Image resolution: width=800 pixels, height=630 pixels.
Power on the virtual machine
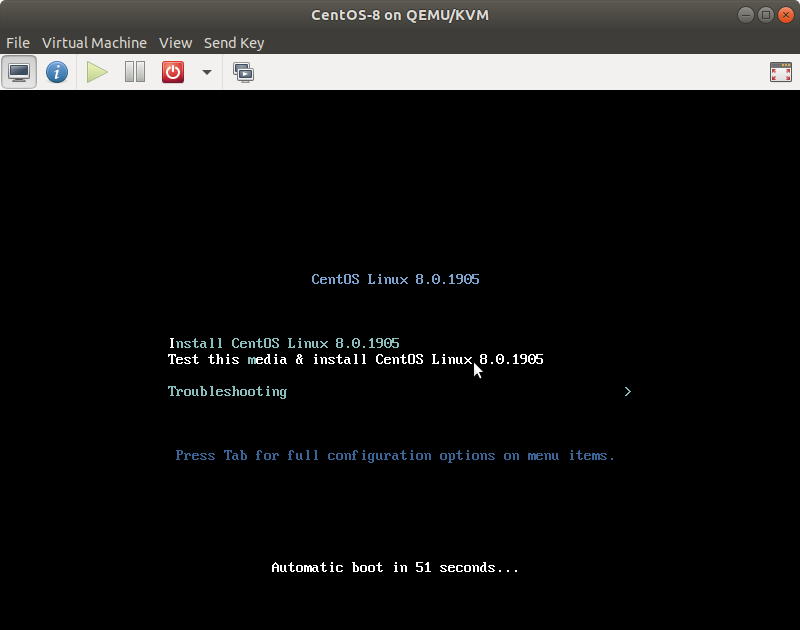96,72
